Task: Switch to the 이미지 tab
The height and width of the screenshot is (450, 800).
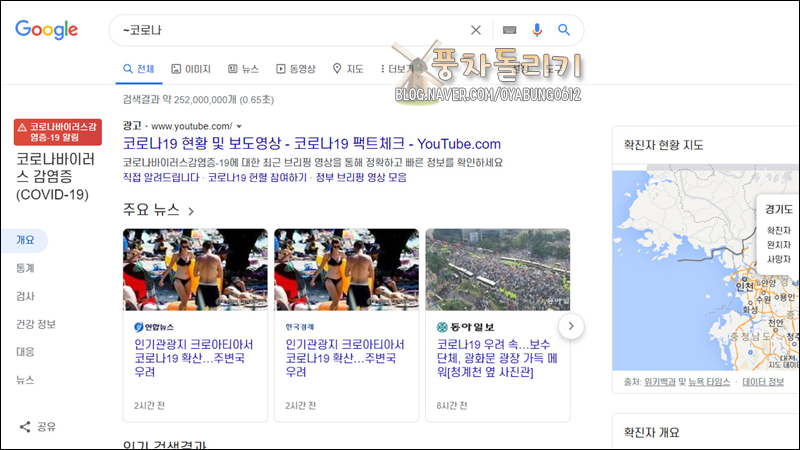Action: [x=191, y=69]
